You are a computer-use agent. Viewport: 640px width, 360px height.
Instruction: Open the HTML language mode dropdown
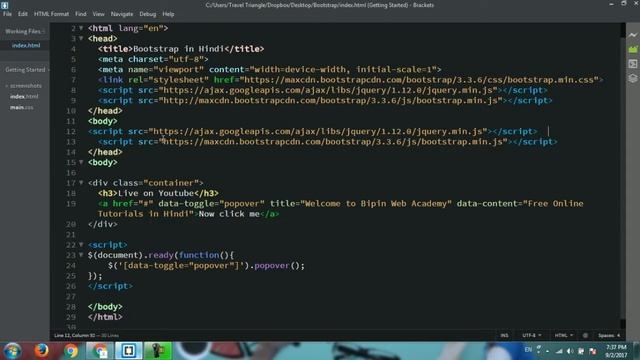click(x=564, y=336)
